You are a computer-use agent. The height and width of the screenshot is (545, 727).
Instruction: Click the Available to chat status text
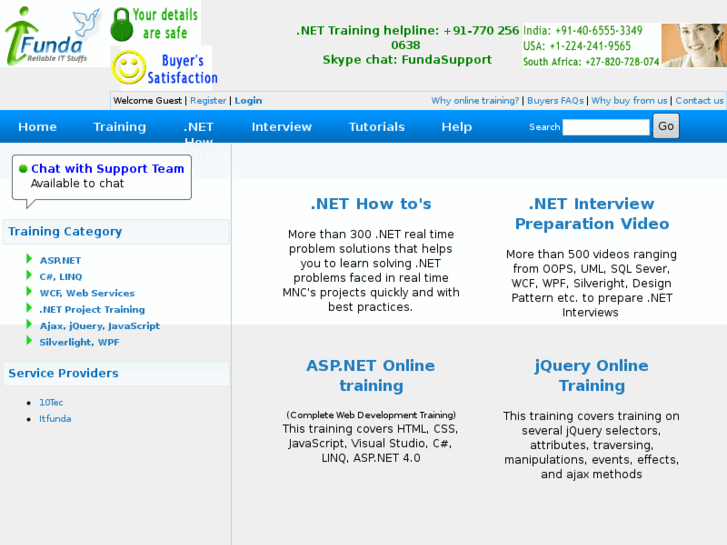click(x=77, y=184)
